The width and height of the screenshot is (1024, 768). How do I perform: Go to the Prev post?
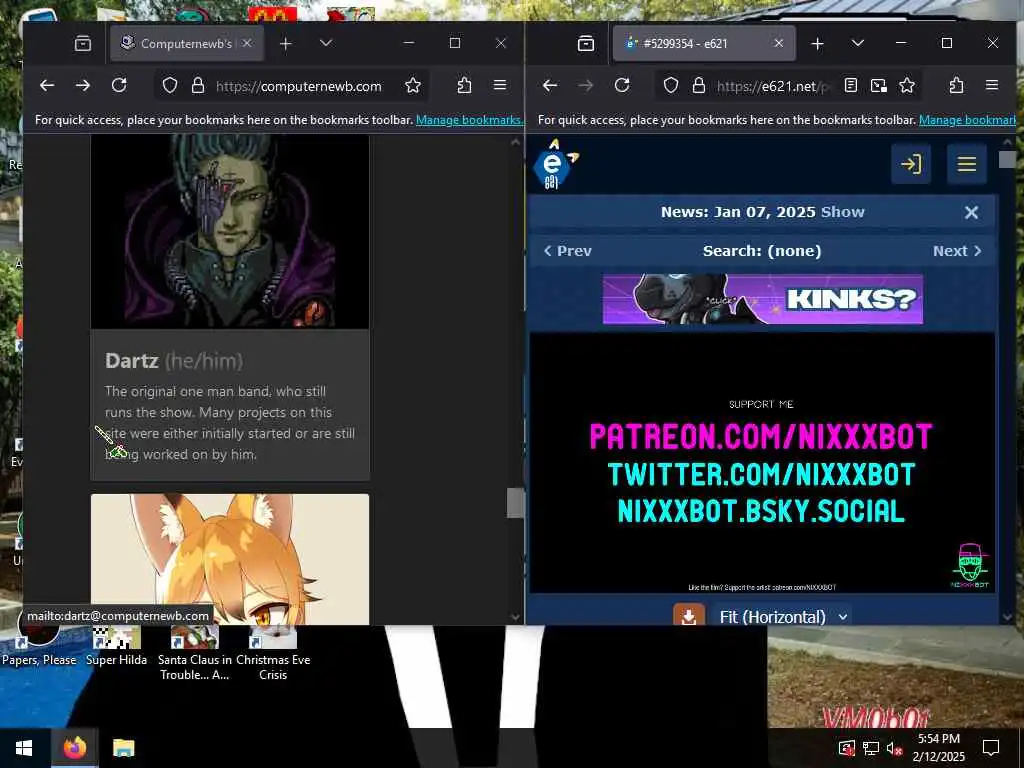coord(568,251)
